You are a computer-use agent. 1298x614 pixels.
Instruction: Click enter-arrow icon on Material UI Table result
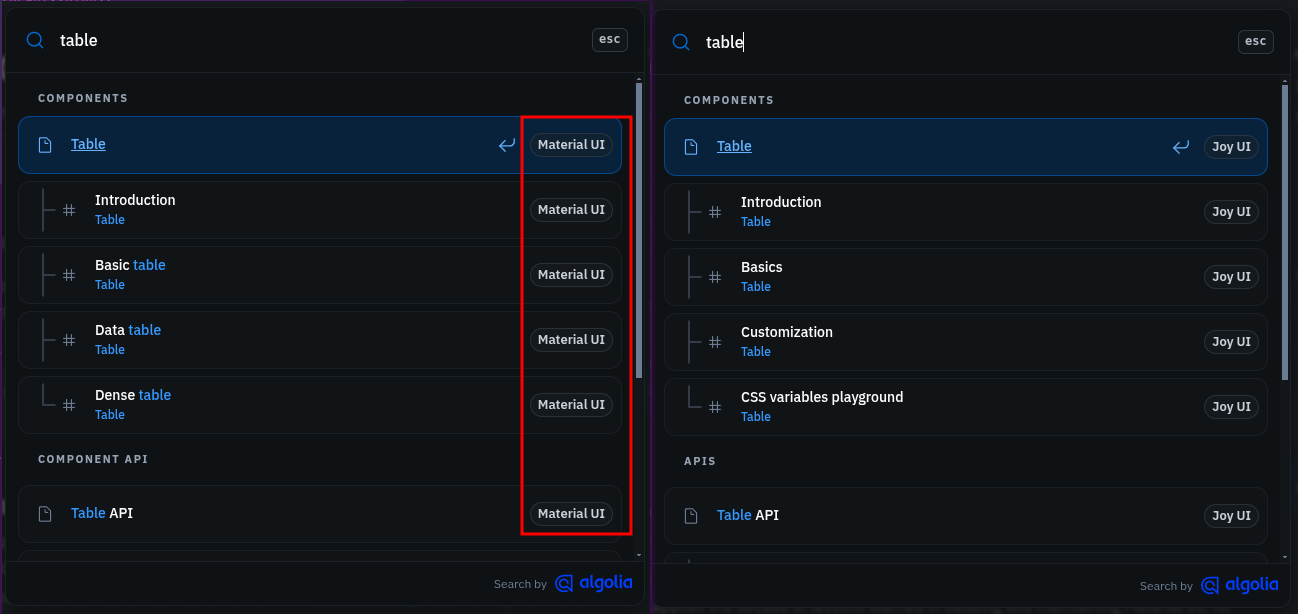click(507, 145)
